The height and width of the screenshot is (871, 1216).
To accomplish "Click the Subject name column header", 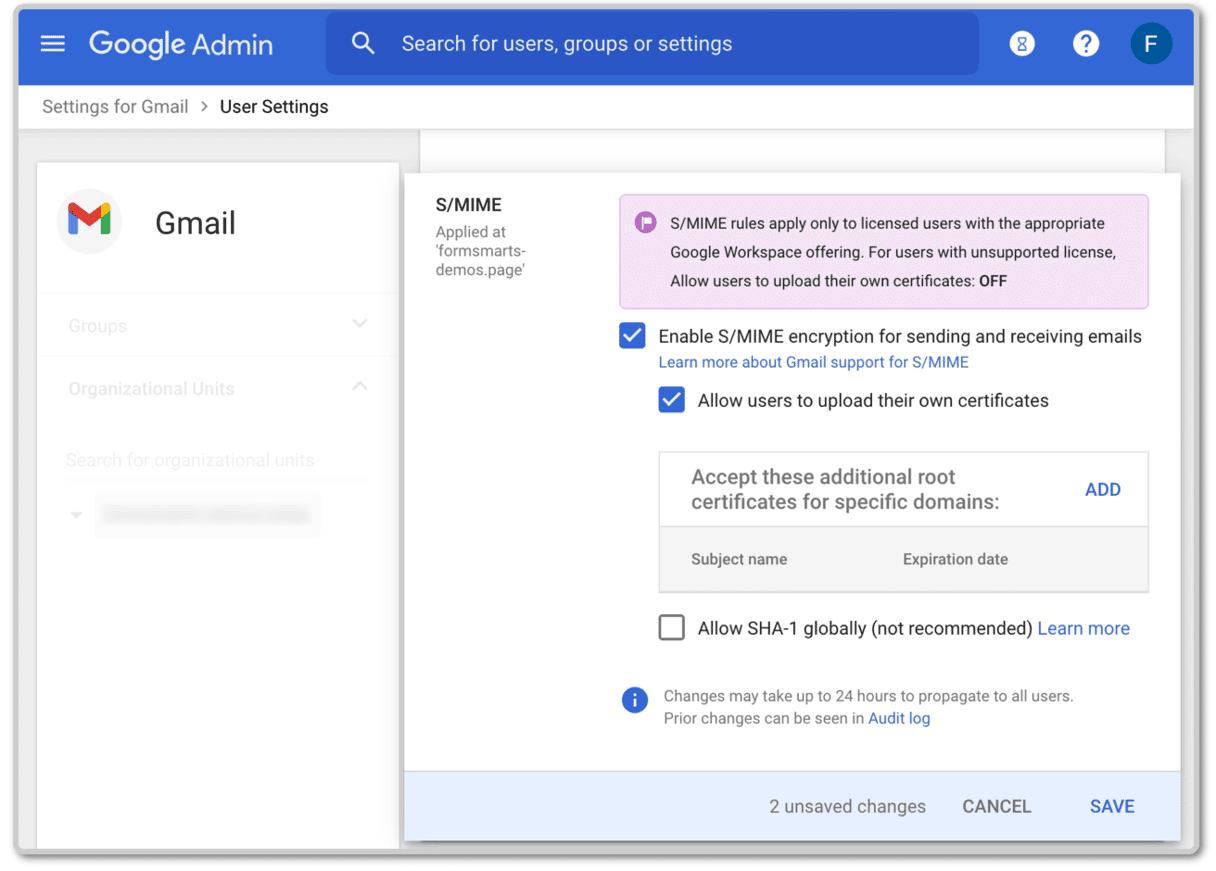I will pos(739,560).
